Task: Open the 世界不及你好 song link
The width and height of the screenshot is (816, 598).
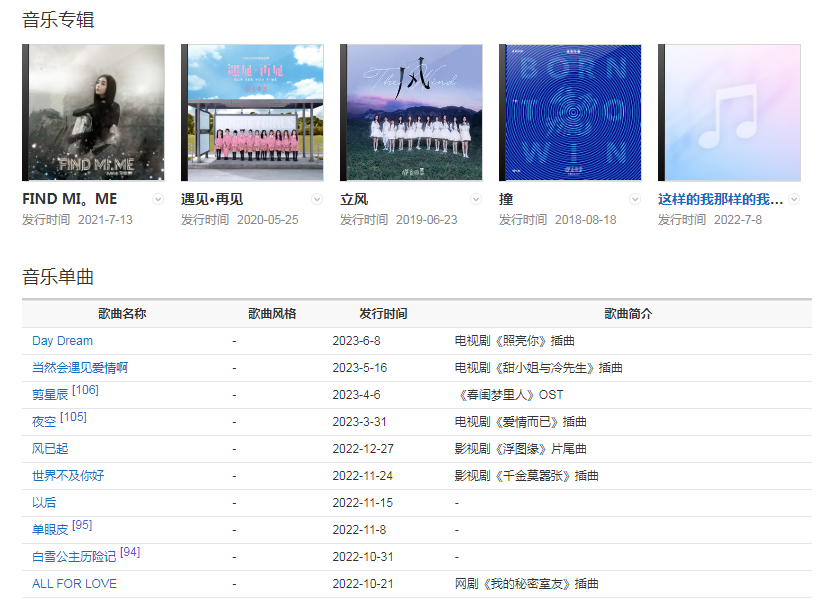Action: coord(68,476)
